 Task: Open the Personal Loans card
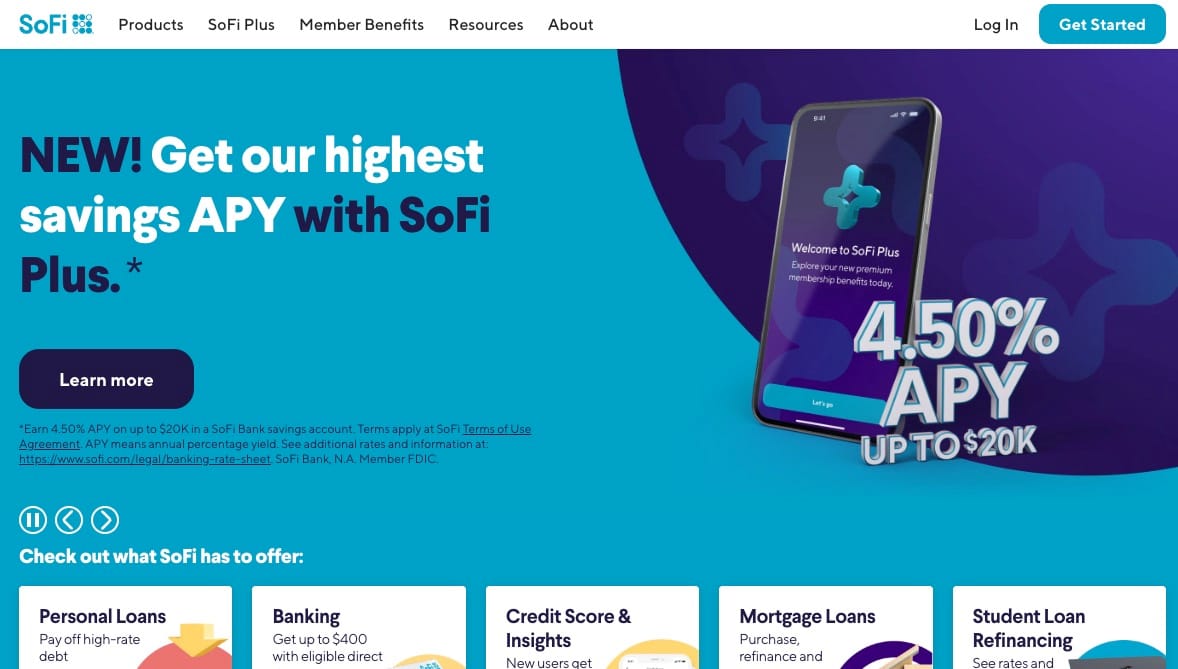pos(125,628)
